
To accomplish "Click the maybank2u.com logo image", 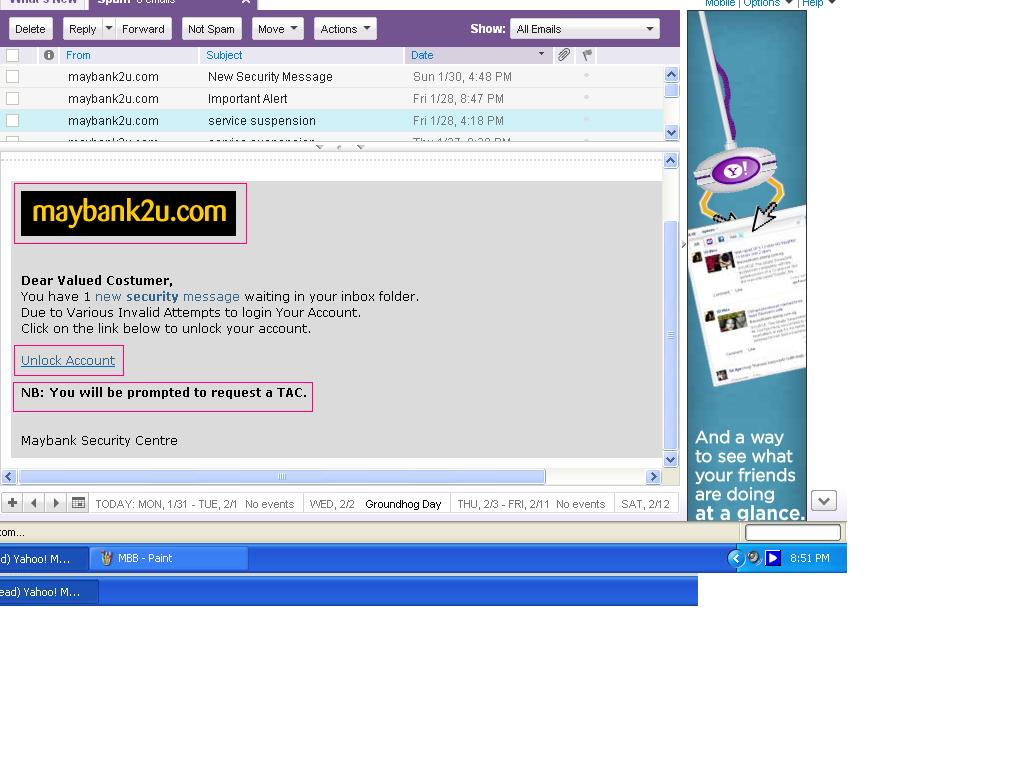I will coord(129,214).
